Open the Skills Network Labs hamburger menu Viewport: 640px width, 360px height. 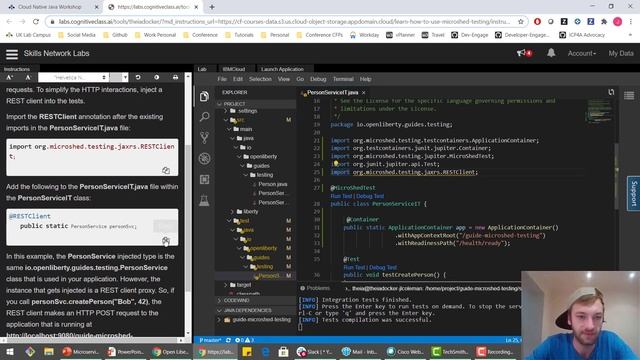tap(12, 53)
